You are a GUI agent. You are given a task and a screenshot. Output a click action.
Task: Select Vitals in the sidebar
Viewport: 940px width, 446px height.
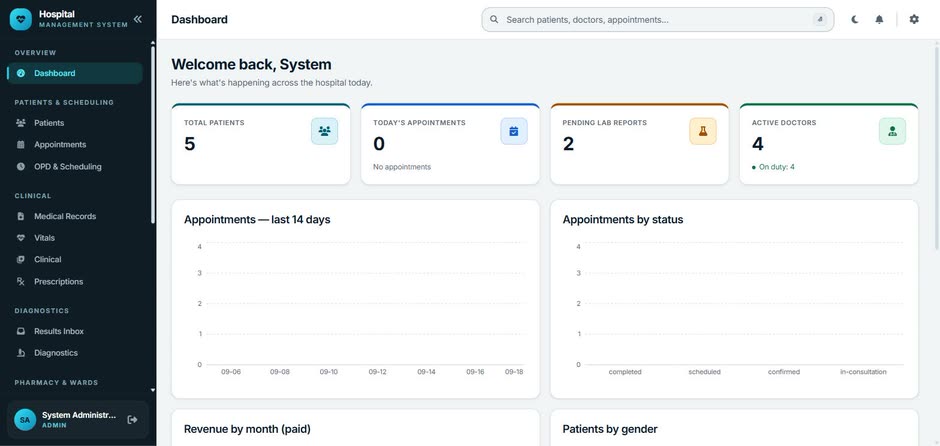click(75, 238)
